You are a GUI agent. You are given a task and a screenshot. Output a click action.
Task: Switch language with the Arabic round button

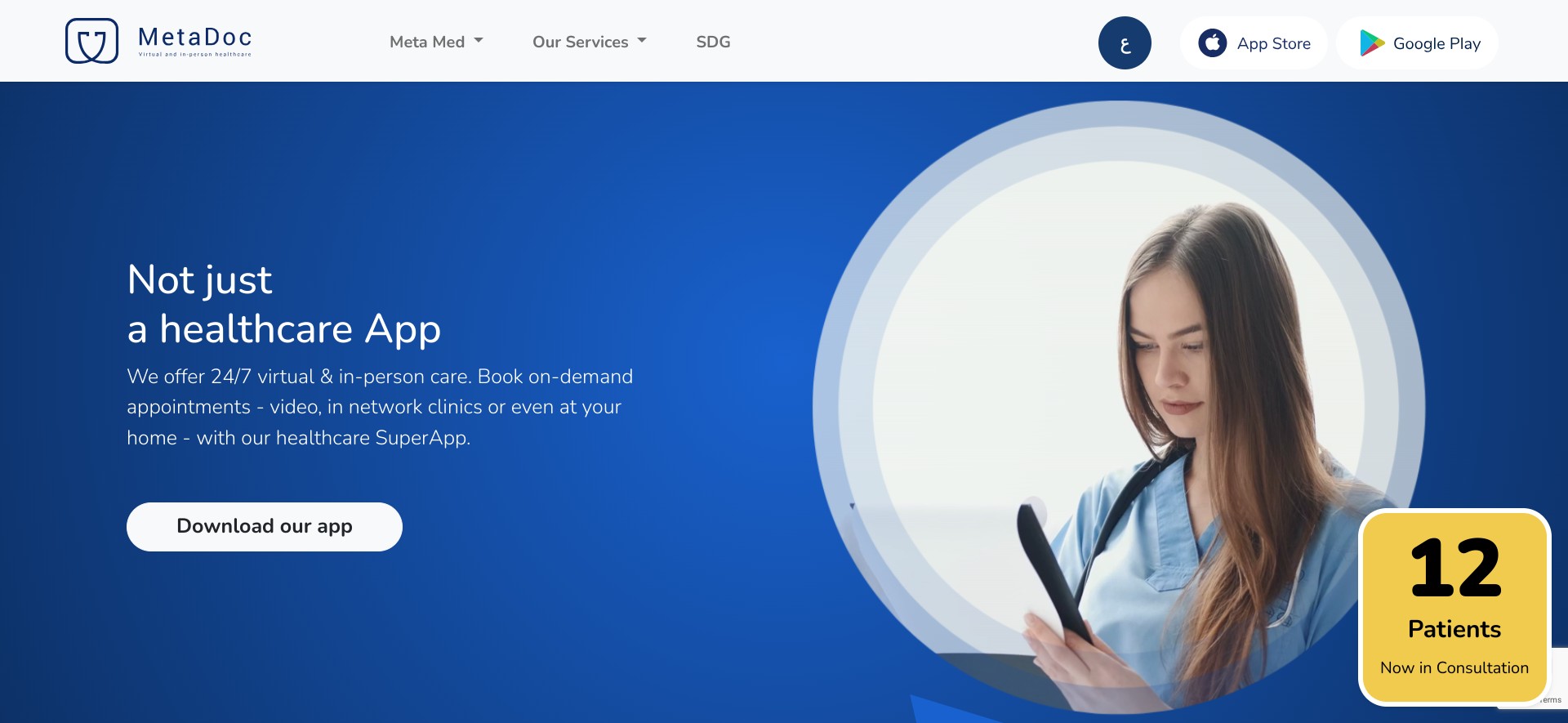pos(1125,43)
